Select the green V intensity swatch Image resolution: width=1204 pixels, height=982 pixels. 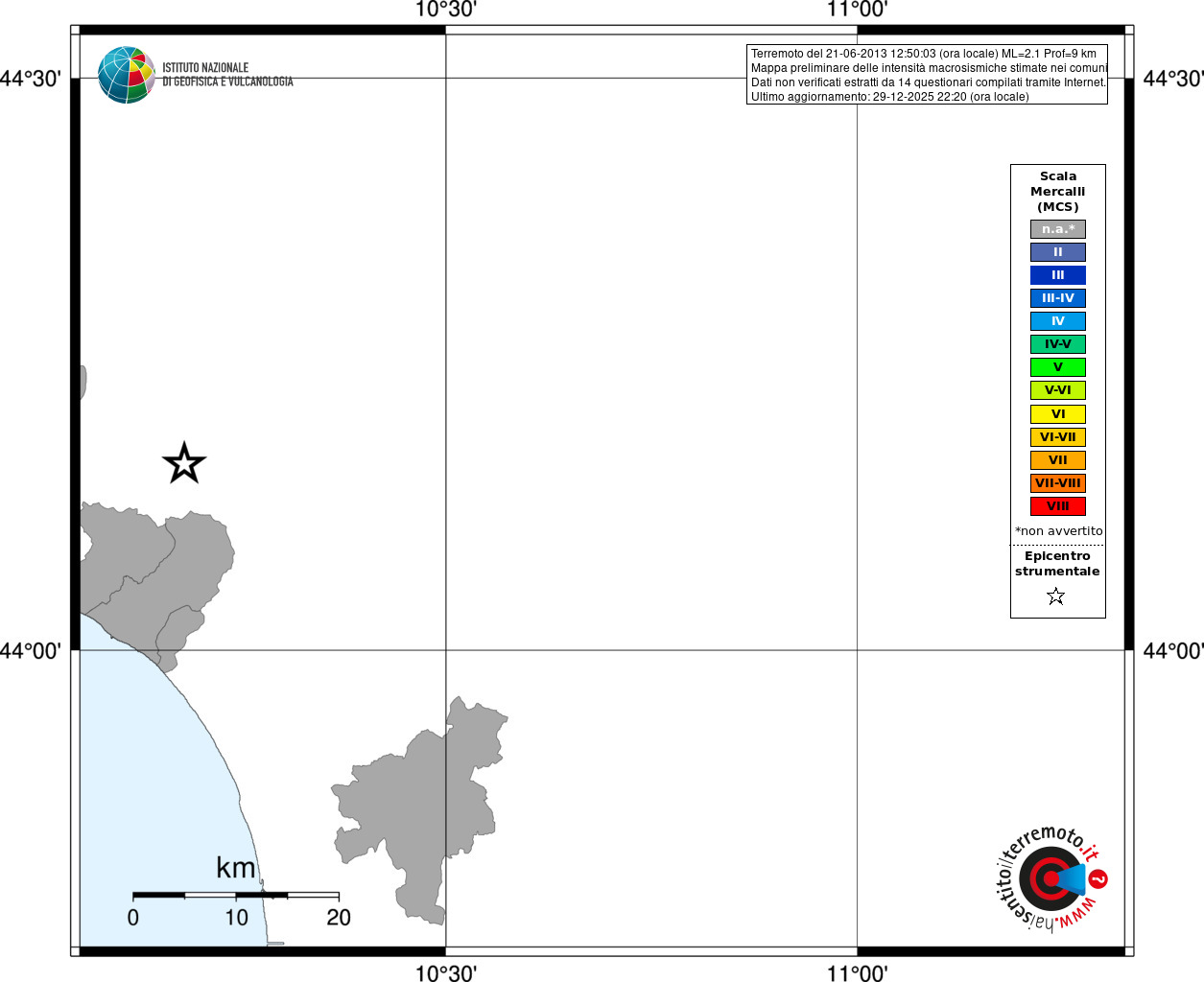[x=1058, y=367]
